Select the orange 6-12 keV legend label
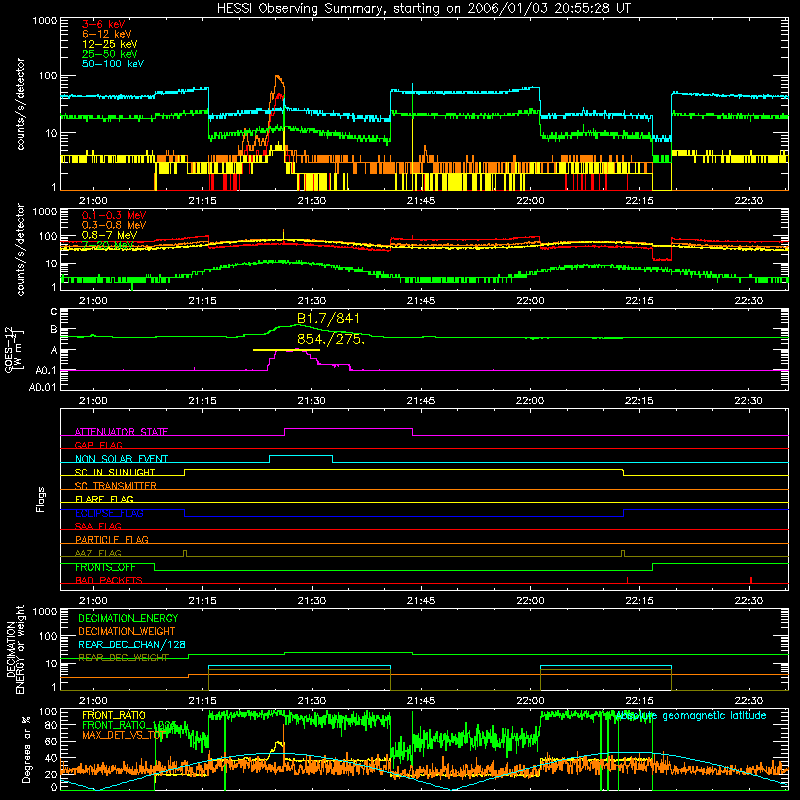Image resolution: width=800 pixels, height=800 pixels. coord(107,34)
